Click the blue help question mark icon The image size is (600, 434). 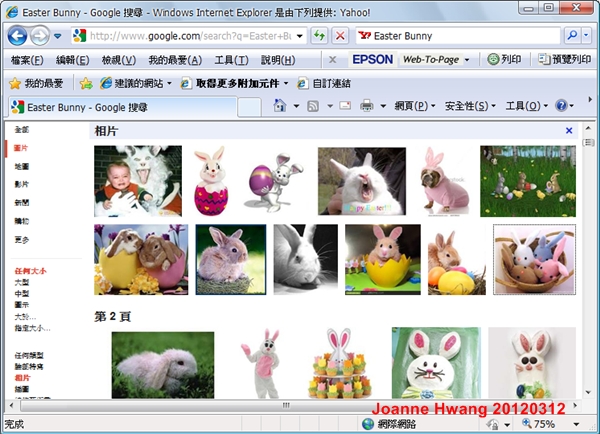pyautogui.click(x=561, y=105)
